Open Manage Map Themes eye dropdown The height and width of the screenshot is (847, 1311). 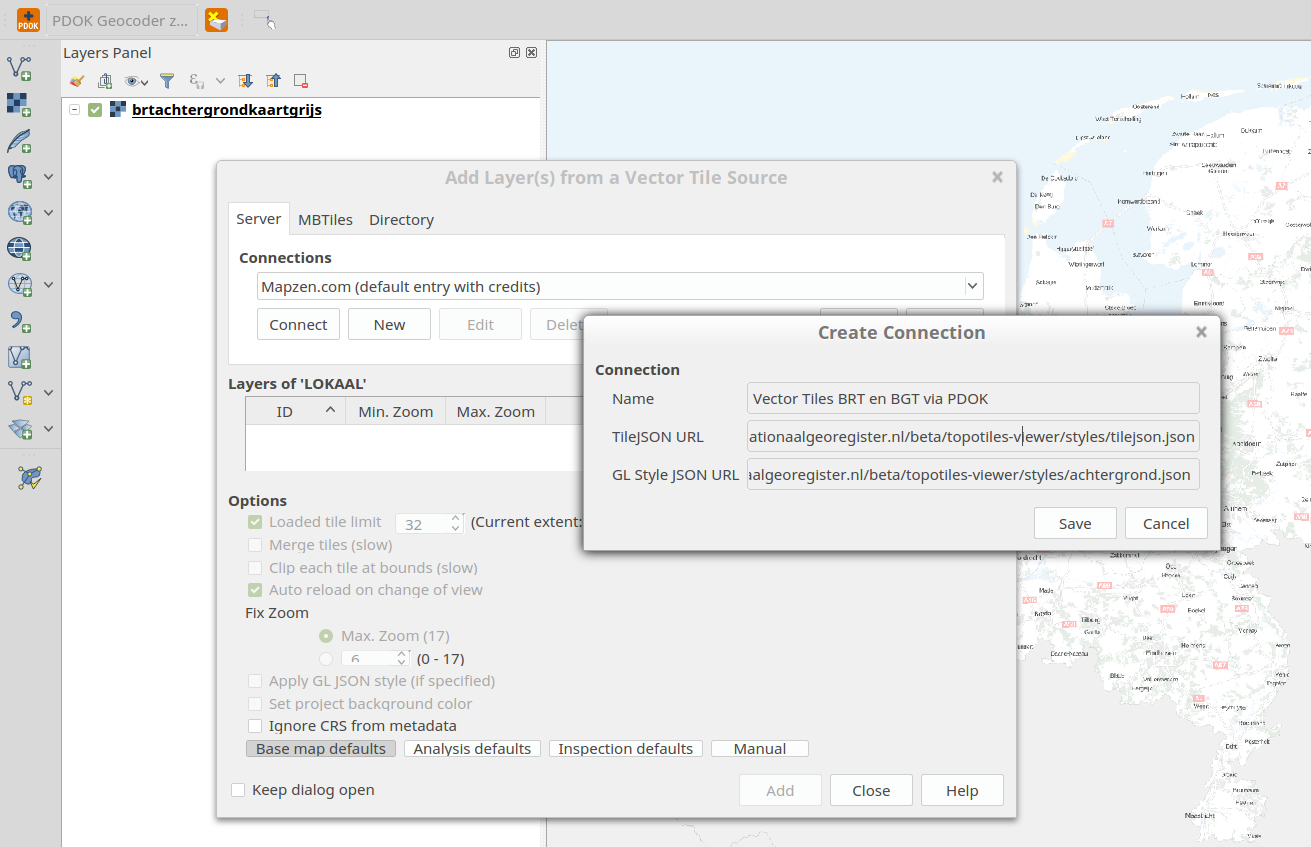point(136,81)
